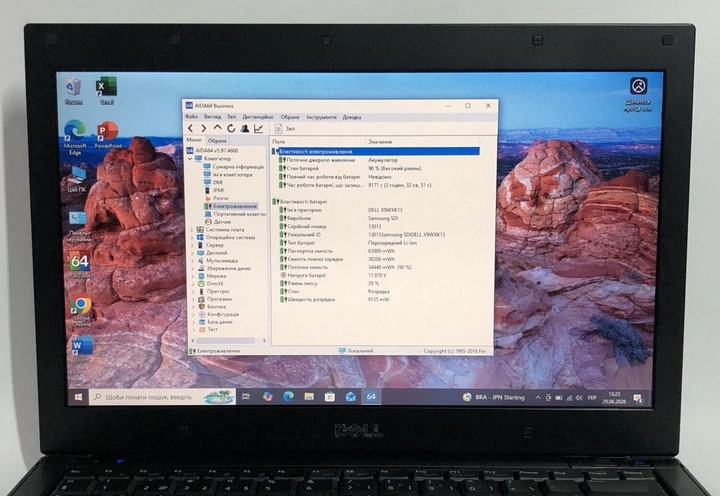Open the Інструменти menu
This screenshot has height=496, width=720.
pyautogui.click(x=321, y=117)
